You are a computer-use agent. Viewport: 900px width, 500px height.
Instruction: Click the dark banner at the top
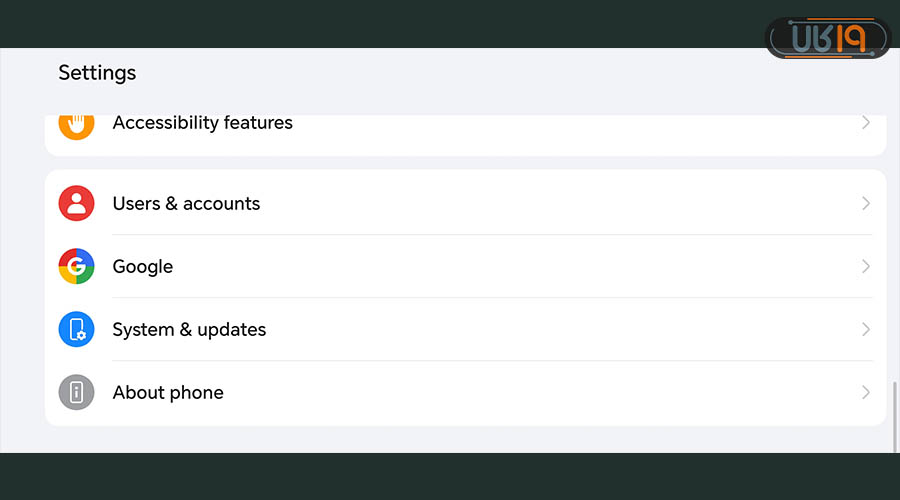click(x=400, y=22)
